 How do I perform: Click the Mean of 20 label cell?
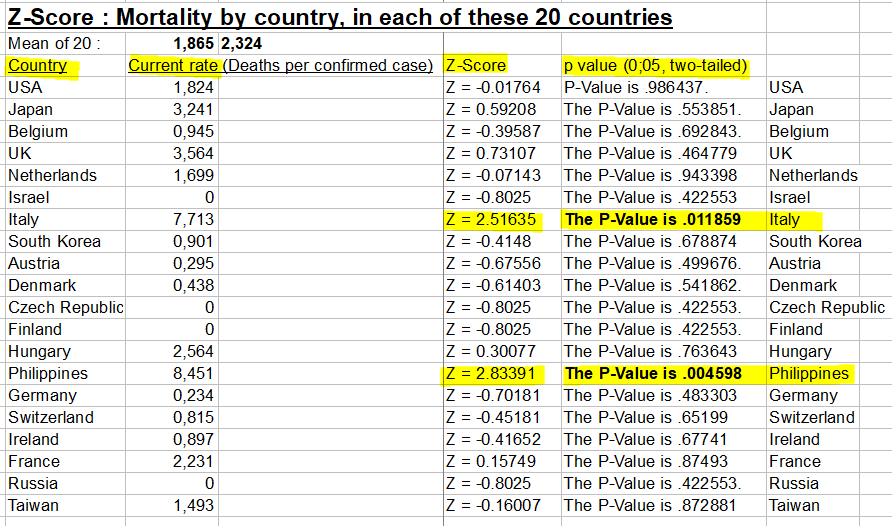click(x=66, y=43)
